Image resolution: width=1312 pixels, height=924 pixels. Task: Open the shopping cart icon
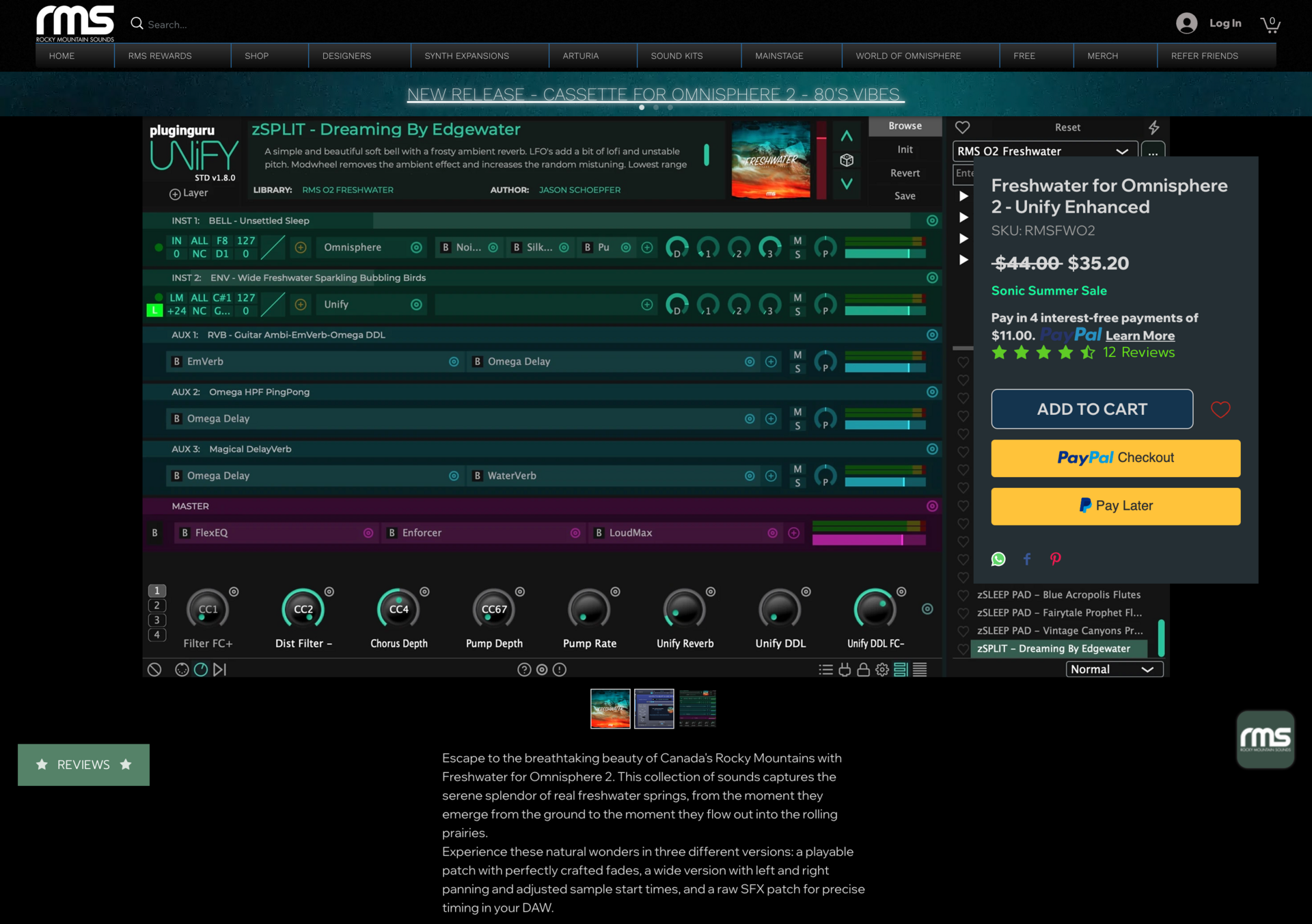point(1270,25)
